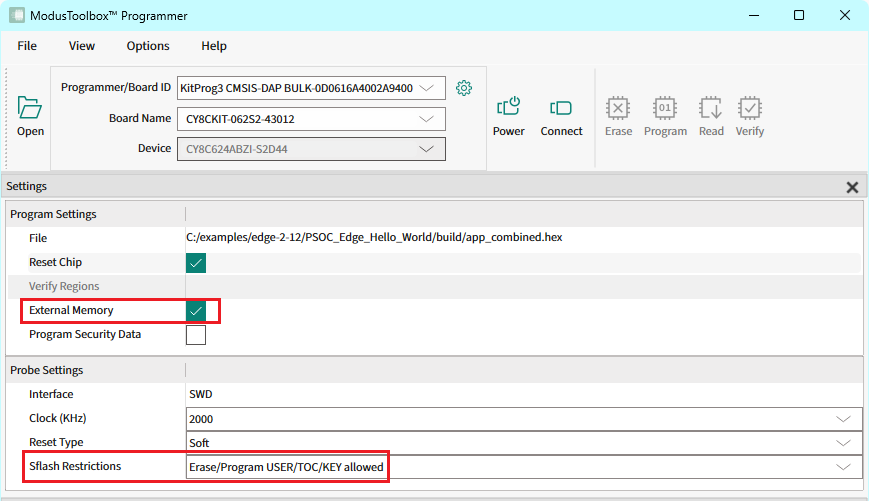Viewport: 869px width, 501px height.
Task: Uncheck the Reset Chip checkbox
Action: pyautogui.click(x=196, y=263)
